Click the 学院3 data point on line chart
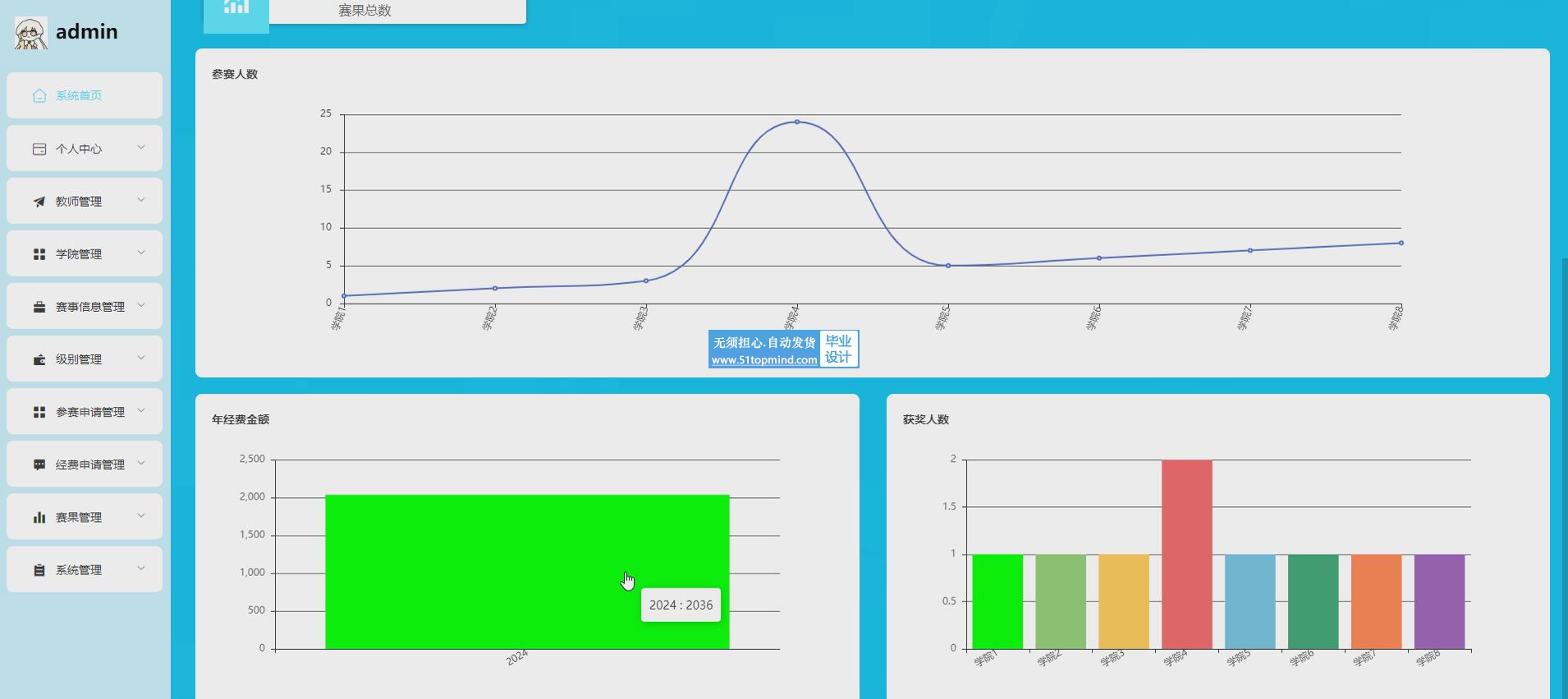Viewport: 1568px width, 699px height. (646, 281)
